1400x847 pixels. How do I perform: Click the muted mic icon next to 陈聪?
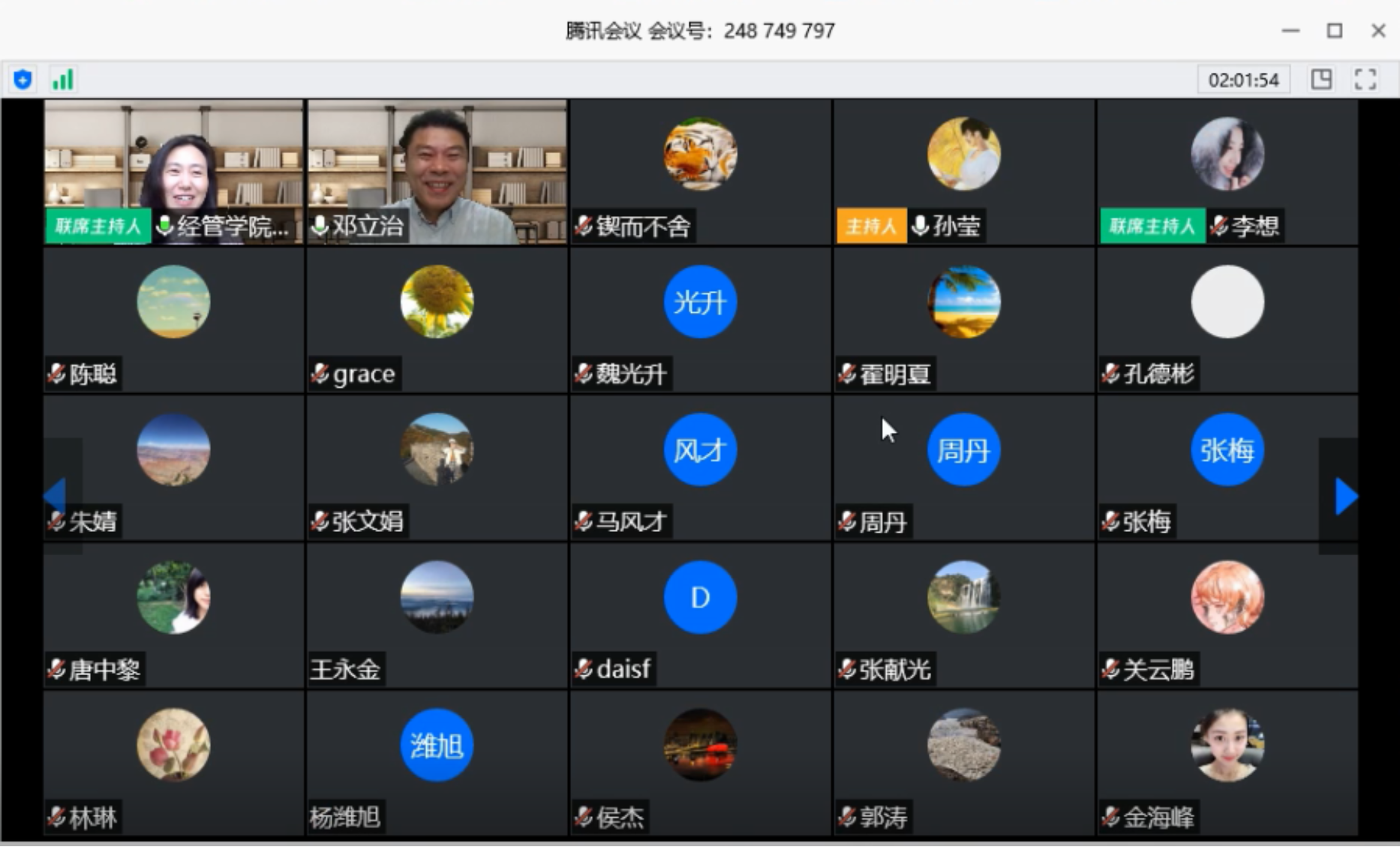(x=56, y=374)
